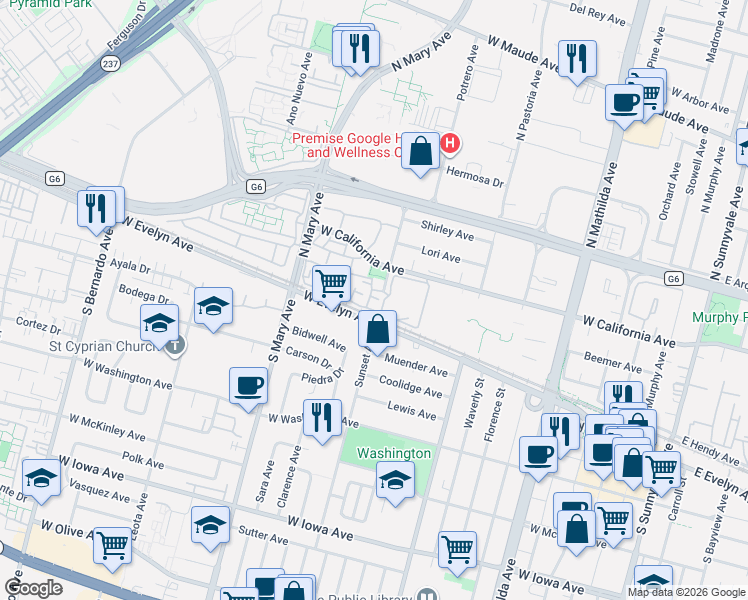Image resolution: width=748 pixels, height=600 pixels.
Task: Click the Map data ©2026 Google attribution
Action: tap(686, 593)
